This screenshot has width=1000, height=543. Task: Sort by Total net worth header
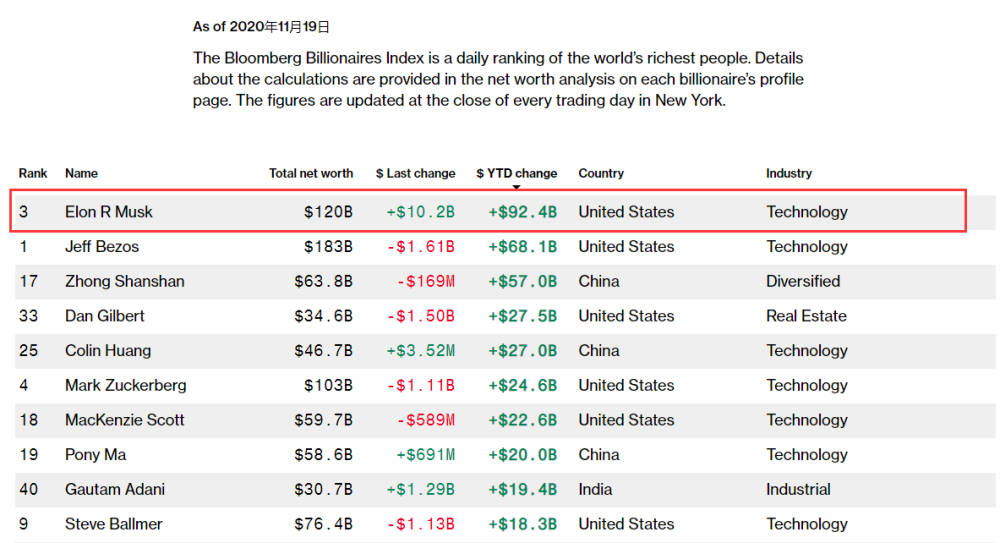(311, 174)
